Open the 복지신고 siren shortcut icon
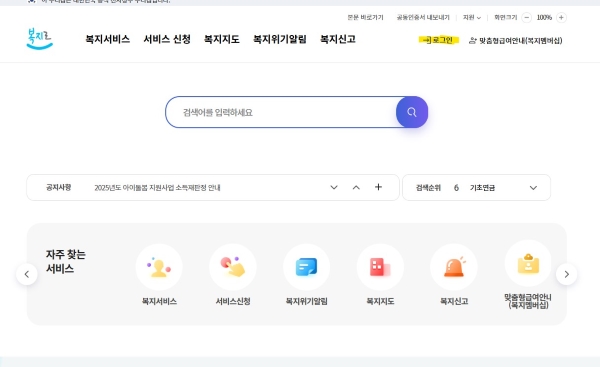Image resolution: width=600 pixels, height=367 pixels. click(454, 267)
